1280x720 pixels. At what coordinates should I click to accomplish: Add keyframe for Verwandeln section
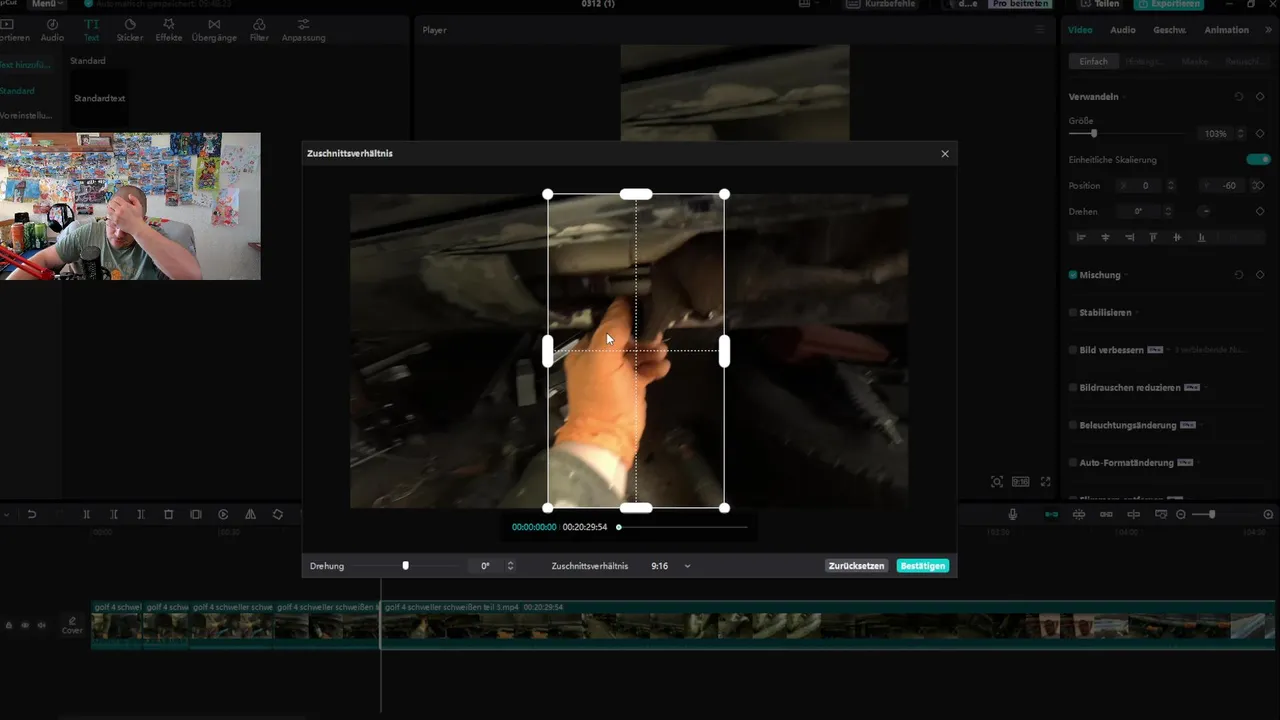(1260, 97)
